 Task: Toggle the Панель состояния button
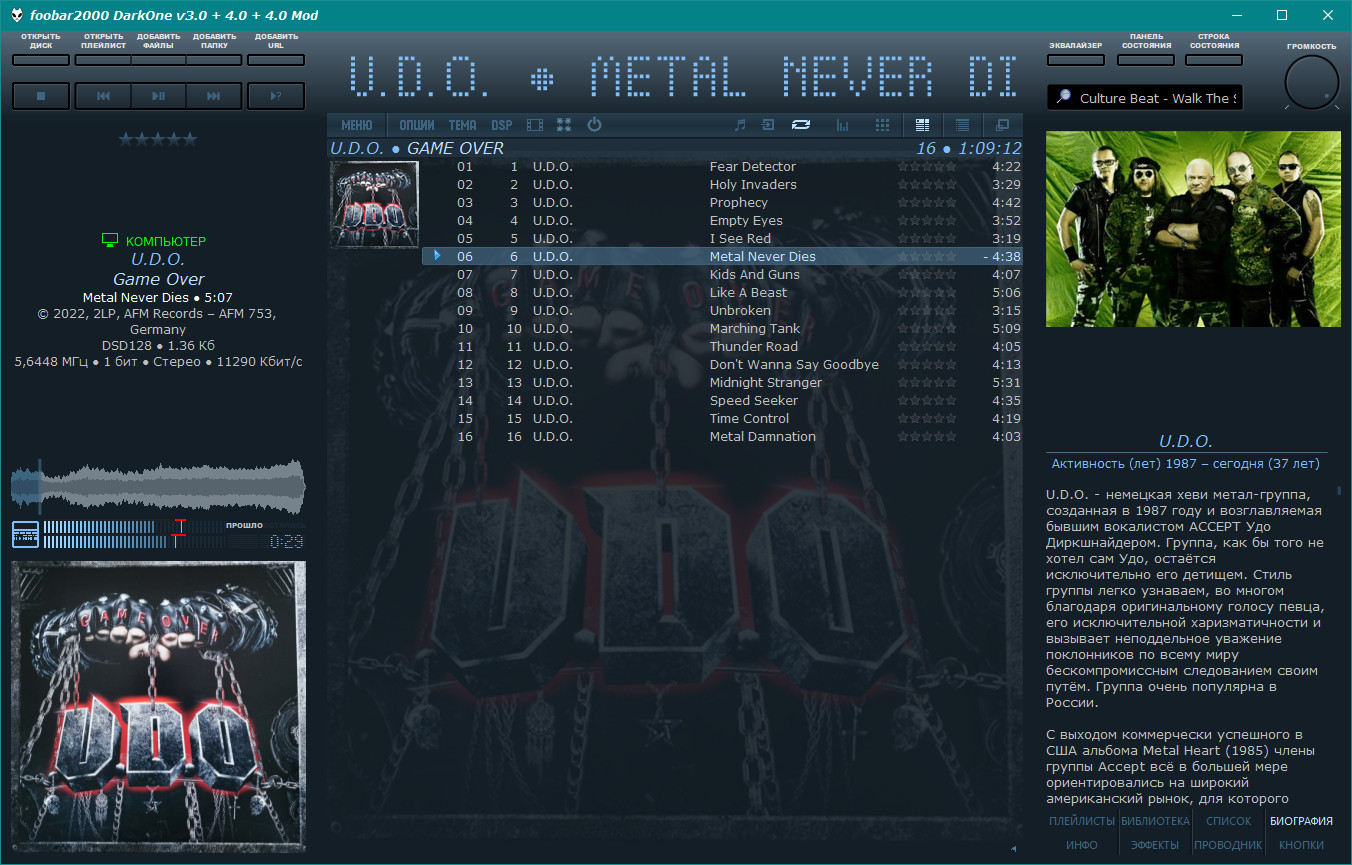[1146, 60]
